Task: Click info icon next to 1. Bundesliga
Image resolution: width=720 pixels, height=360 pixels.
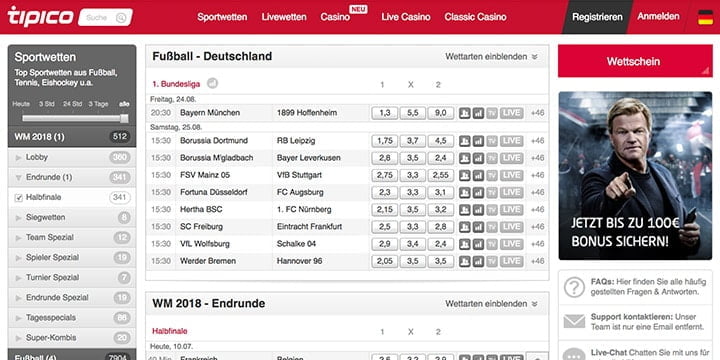Action: (212, 84)
